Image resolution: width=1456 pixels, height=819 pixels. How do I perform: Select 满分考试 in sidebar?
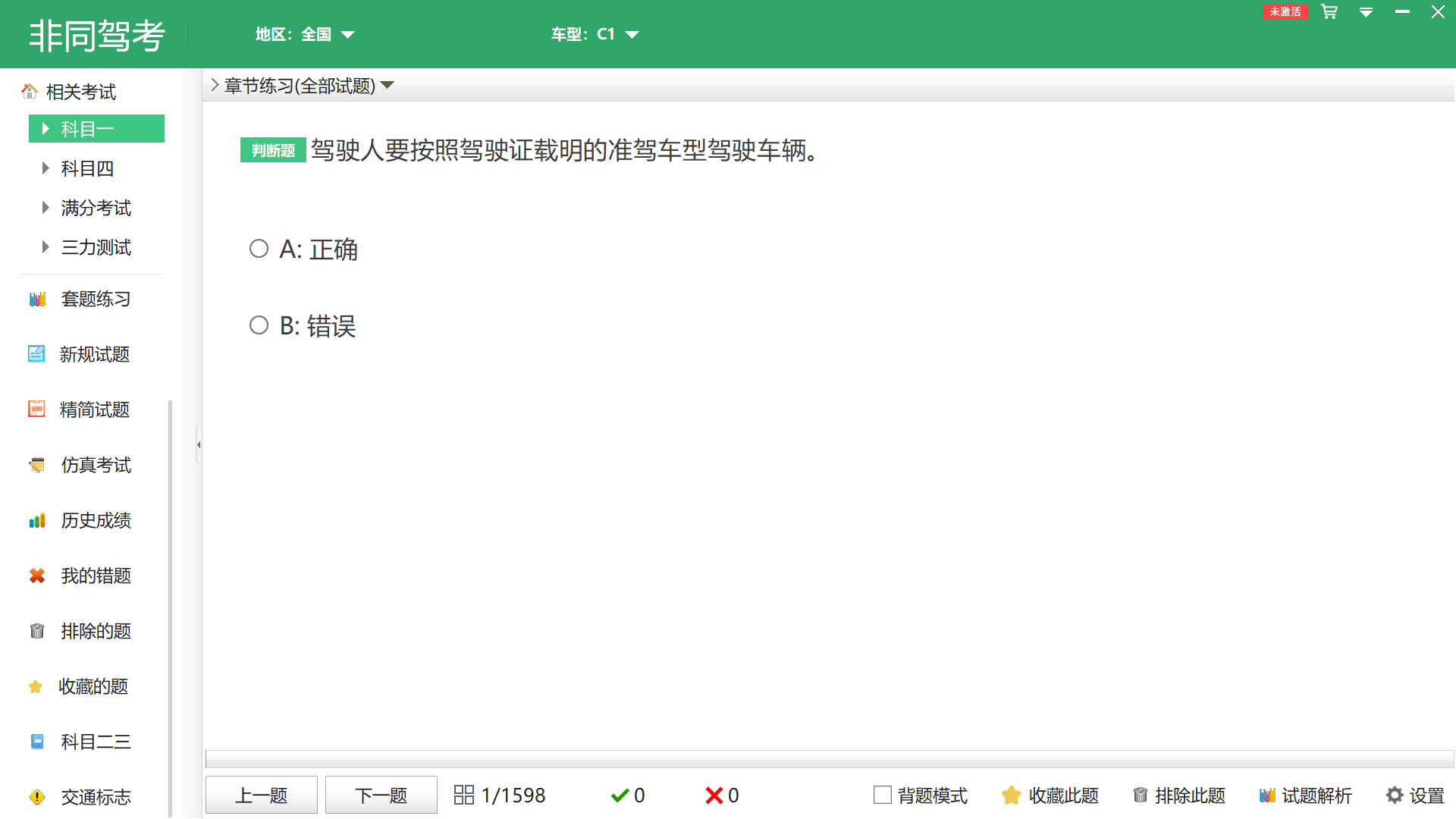point(96,208)
